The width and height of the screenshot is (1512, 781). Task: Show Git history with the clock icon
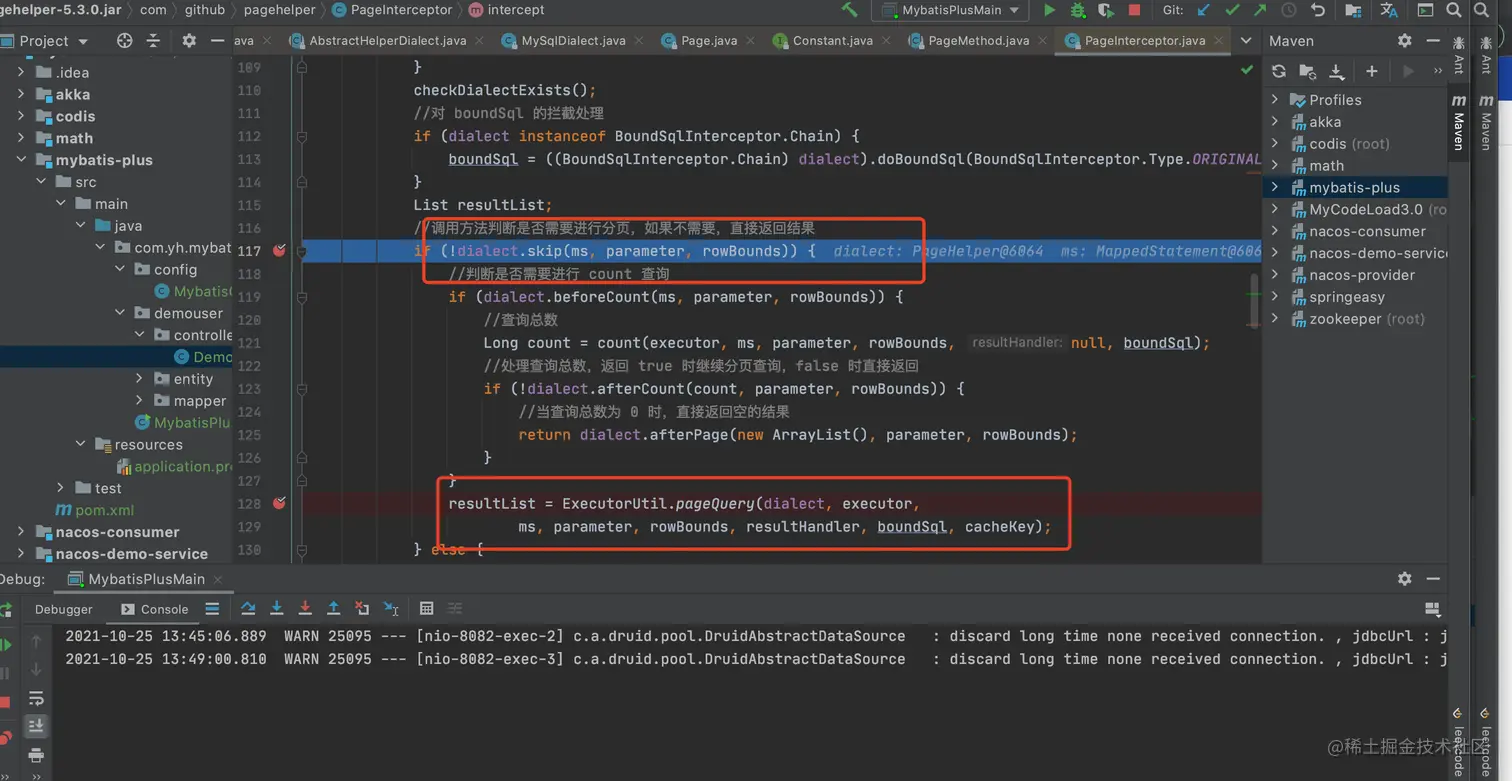tap(1289, 10)
